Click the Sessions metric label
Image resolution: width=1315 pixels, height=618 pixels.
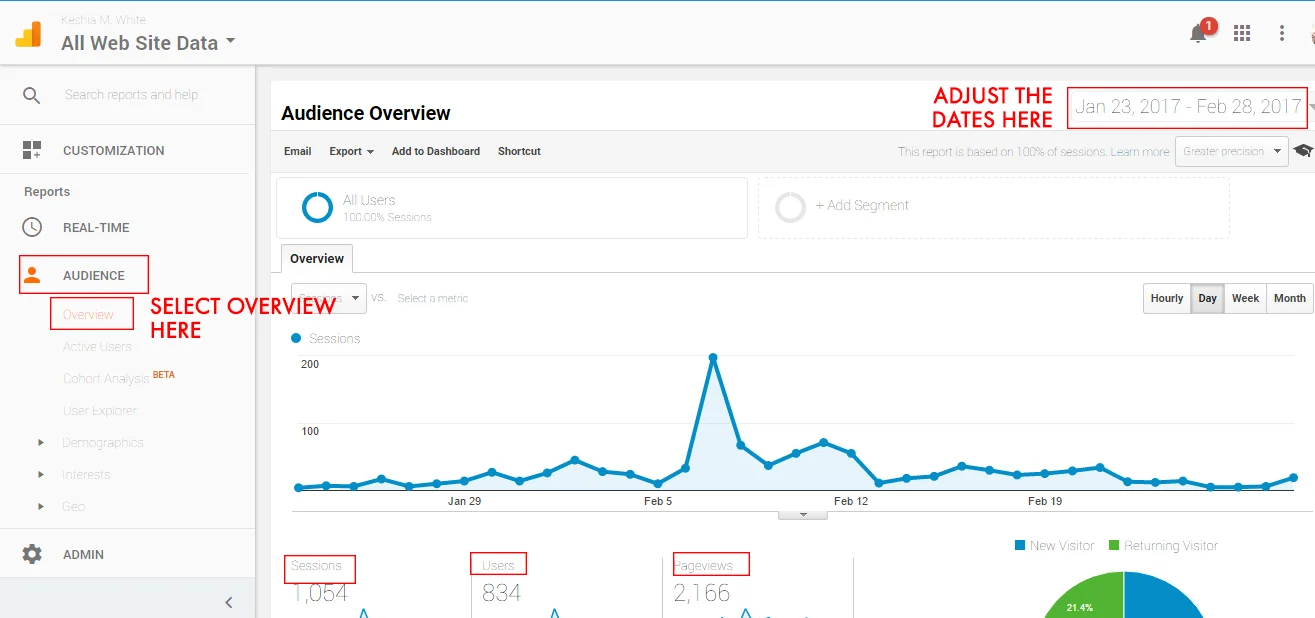pos(316,566)
